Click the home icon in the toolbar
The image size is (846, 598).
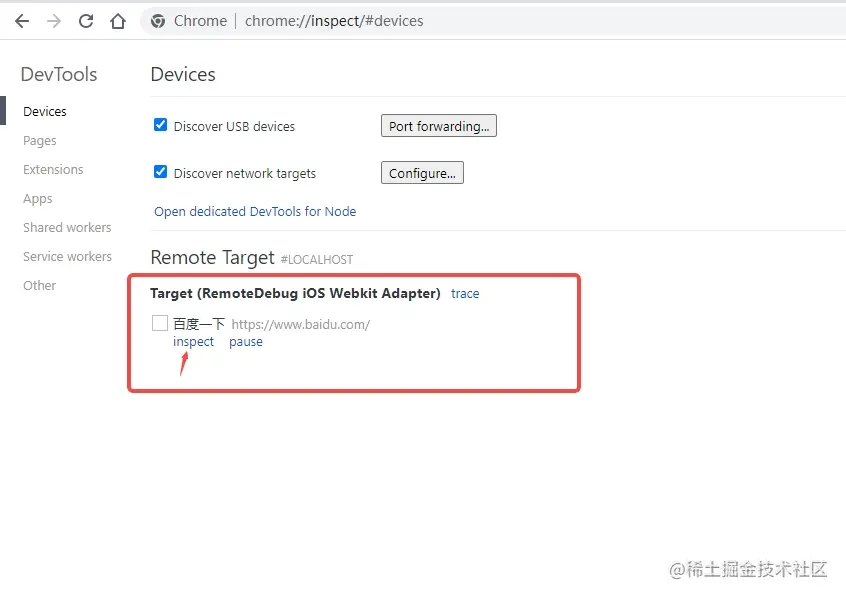118,20
